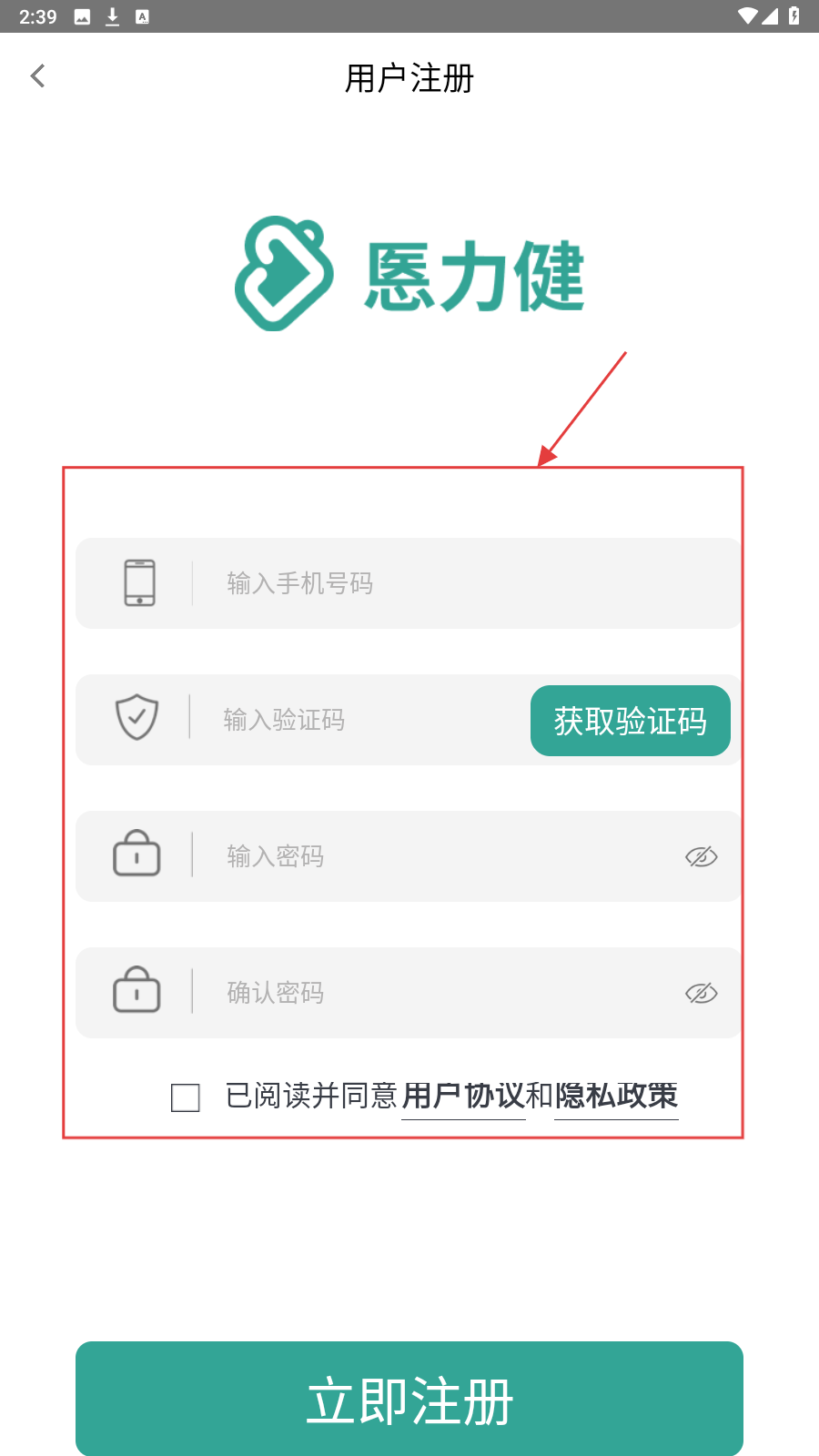819x1456 pixels.
Task: Tap the green heart logo icon
Action: pos(284,274)
